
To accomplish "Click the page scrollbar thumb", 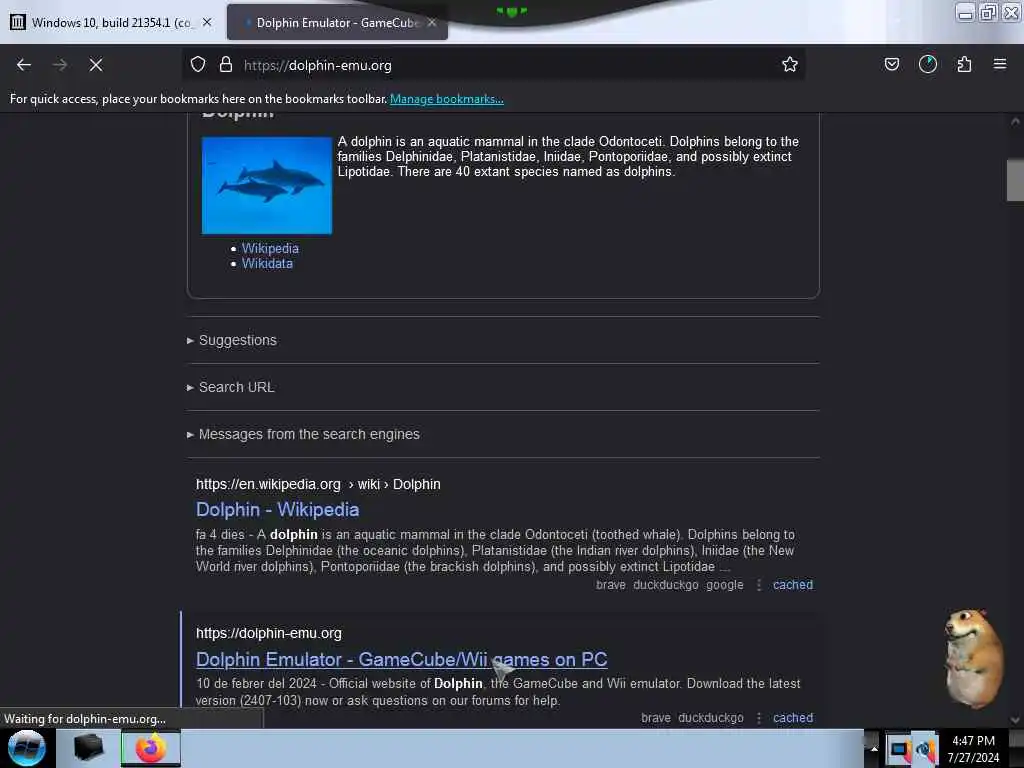I will pos(1015,180).
